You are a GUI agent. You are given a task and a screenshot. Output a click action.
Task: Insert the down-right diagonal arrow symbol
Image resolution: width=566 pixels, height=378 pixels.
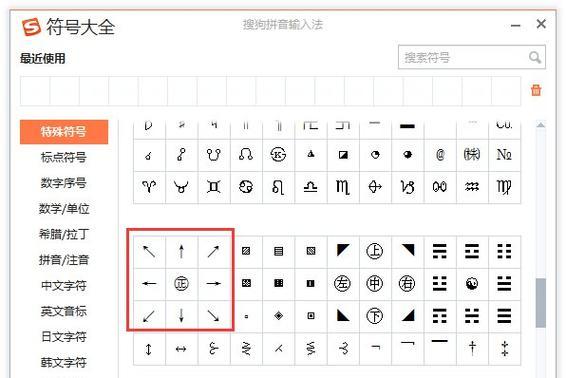214,316
